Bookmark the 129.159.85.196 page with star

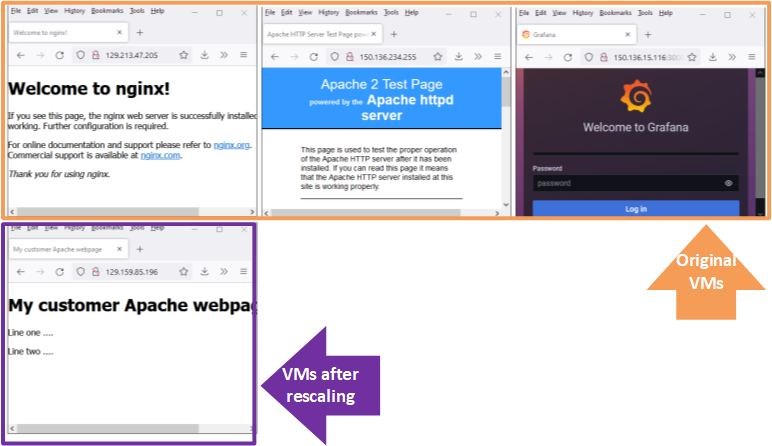tap(184, 272)
